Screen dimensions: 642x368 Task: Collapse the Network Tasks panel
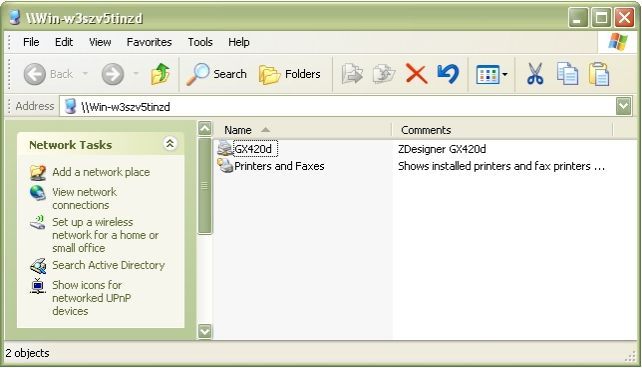click(x=170, y=144)
